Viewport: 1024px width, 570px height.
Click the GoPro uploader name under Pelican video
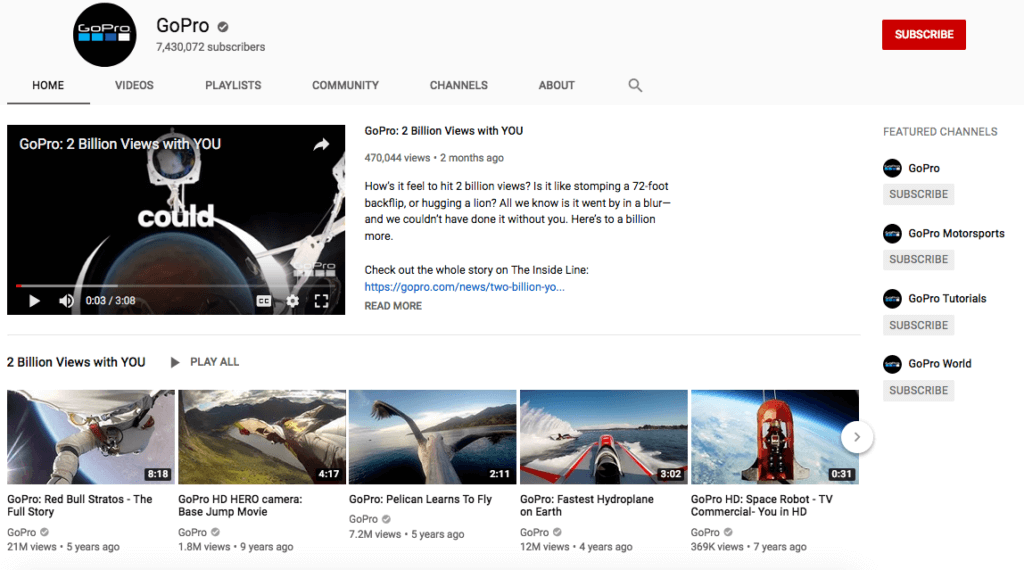point(363,520)
